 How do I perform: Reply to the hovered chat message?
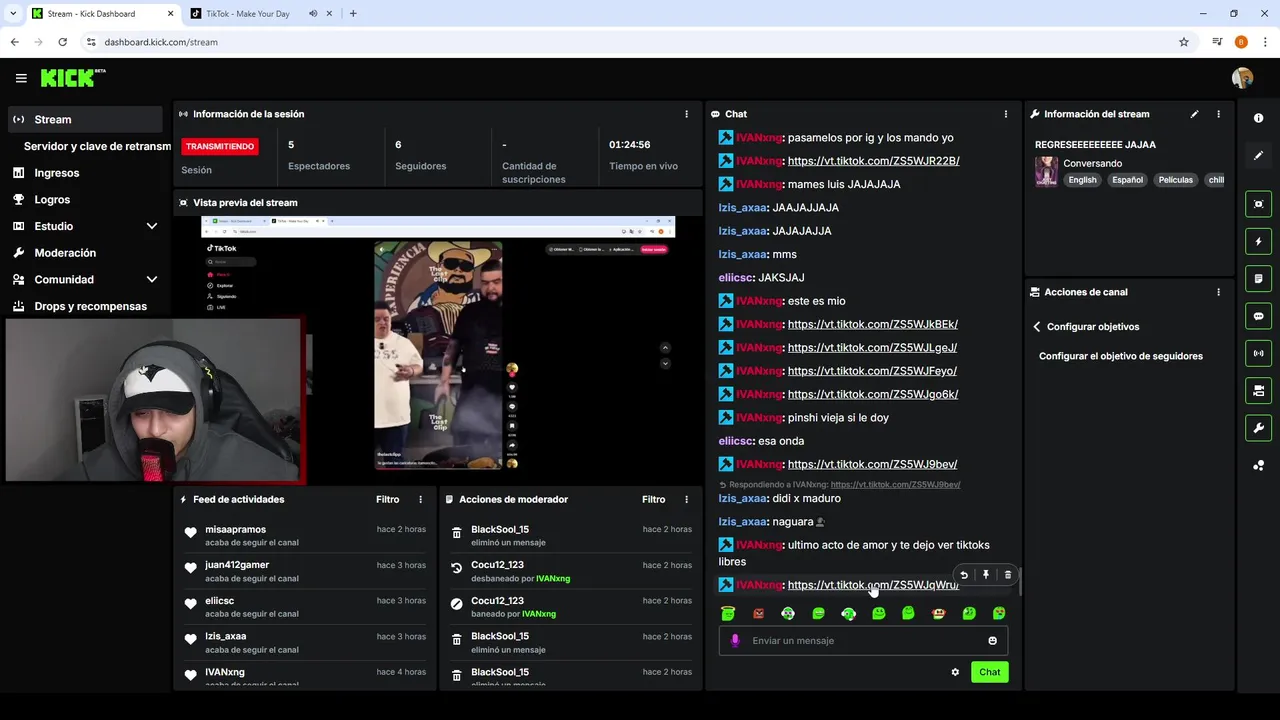click(x=964, y=575)
